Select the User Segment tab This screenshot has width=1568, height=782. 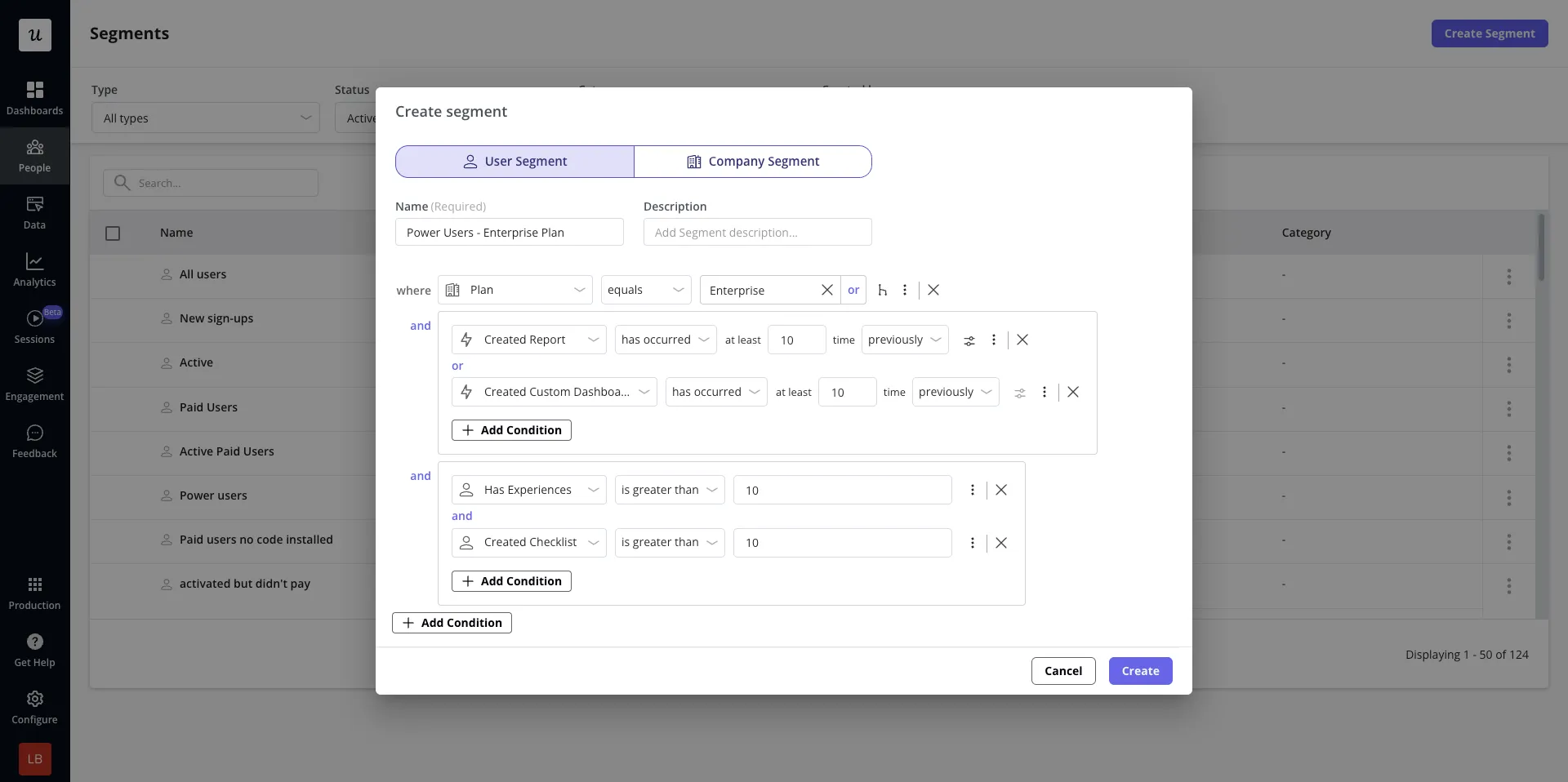(514, 162)
